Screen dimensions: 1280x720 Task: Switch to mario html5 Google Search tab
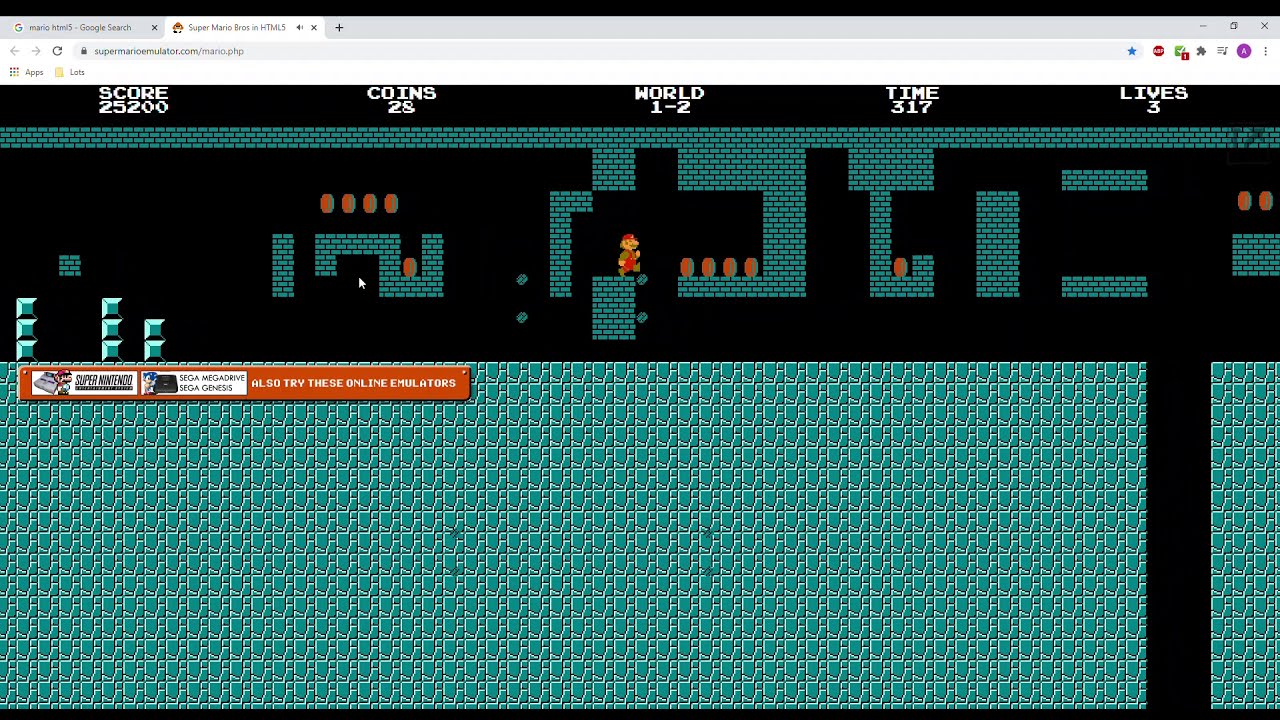[x=84, y=28]
